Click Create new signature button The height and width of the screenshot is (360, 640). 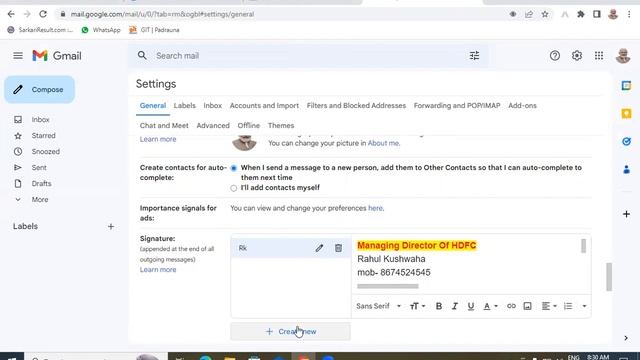point(290,331)
